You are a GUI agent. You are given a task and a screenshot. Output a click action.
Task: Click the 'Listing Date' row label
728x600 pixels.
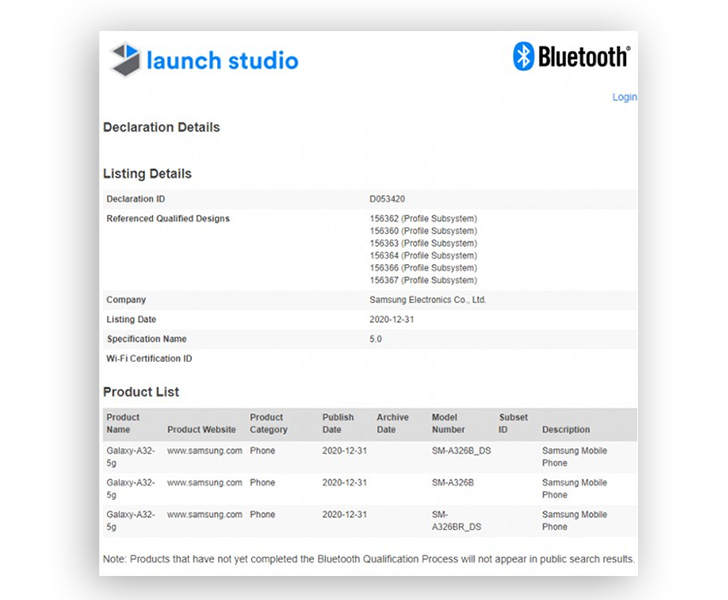click(x=131, y=319)
